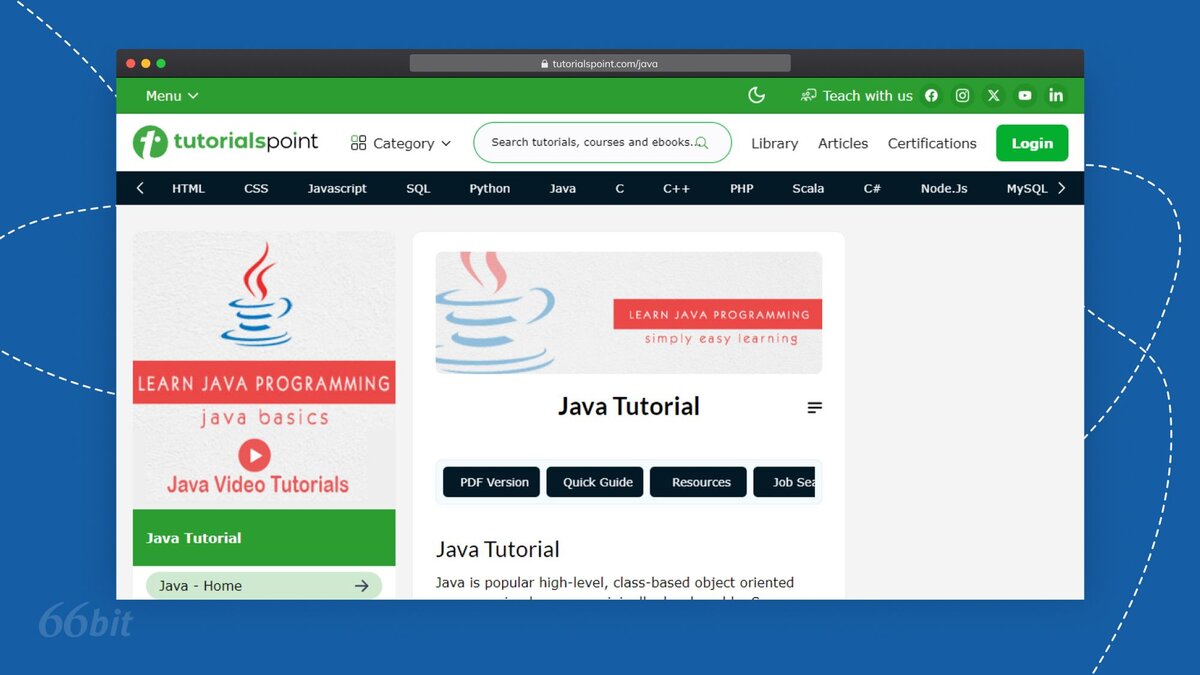Click the search magnifier icon
1200x675 pixels.
(701, 143)
